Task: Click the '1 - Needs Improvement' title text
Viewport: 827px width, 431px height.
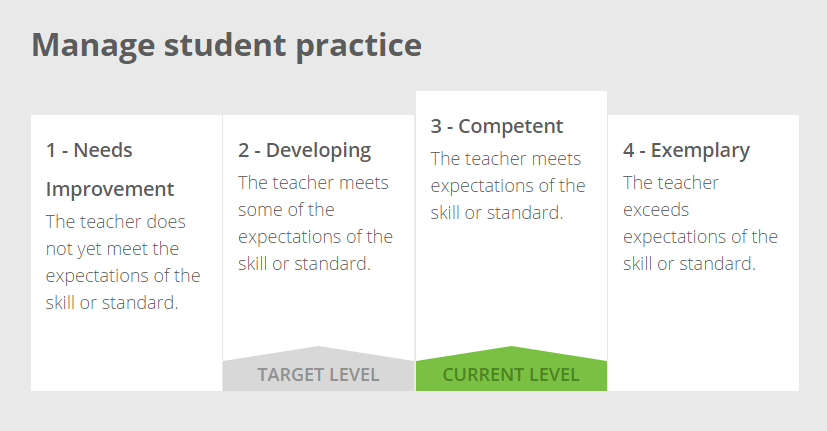Action: point(110,169)
